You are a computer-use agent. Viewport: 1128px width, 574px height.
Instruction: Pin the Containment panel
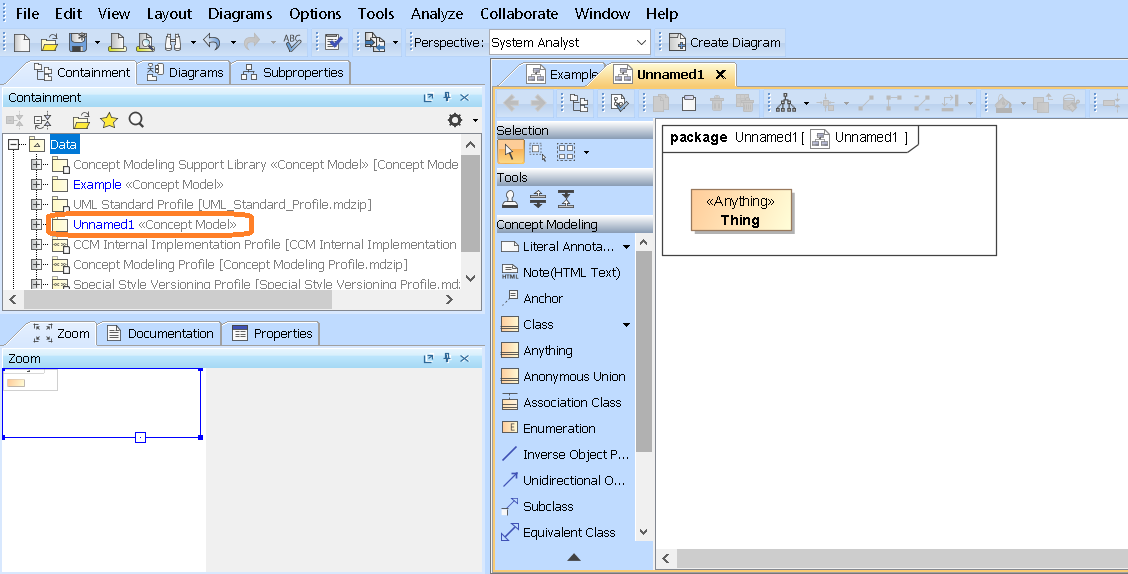tap(446, 98)
